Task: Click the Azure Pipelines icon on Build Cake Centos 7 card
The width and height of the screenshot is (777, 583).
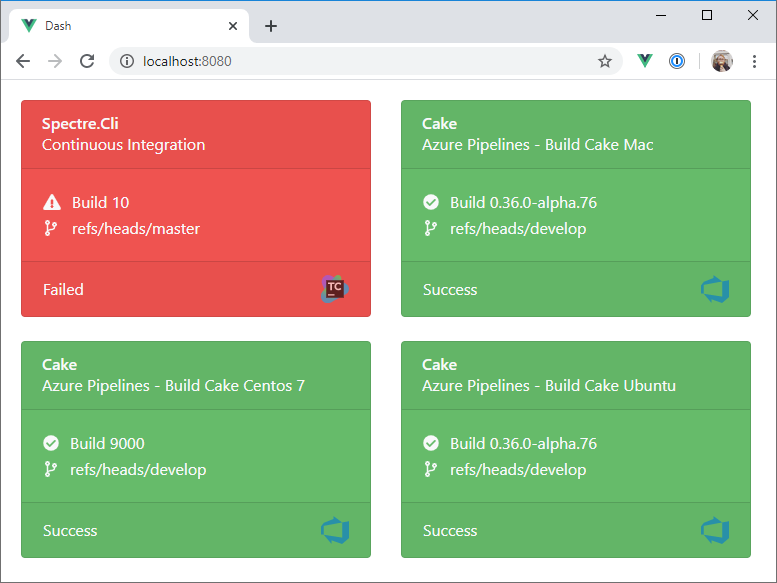Action: [x=335, y=530]
